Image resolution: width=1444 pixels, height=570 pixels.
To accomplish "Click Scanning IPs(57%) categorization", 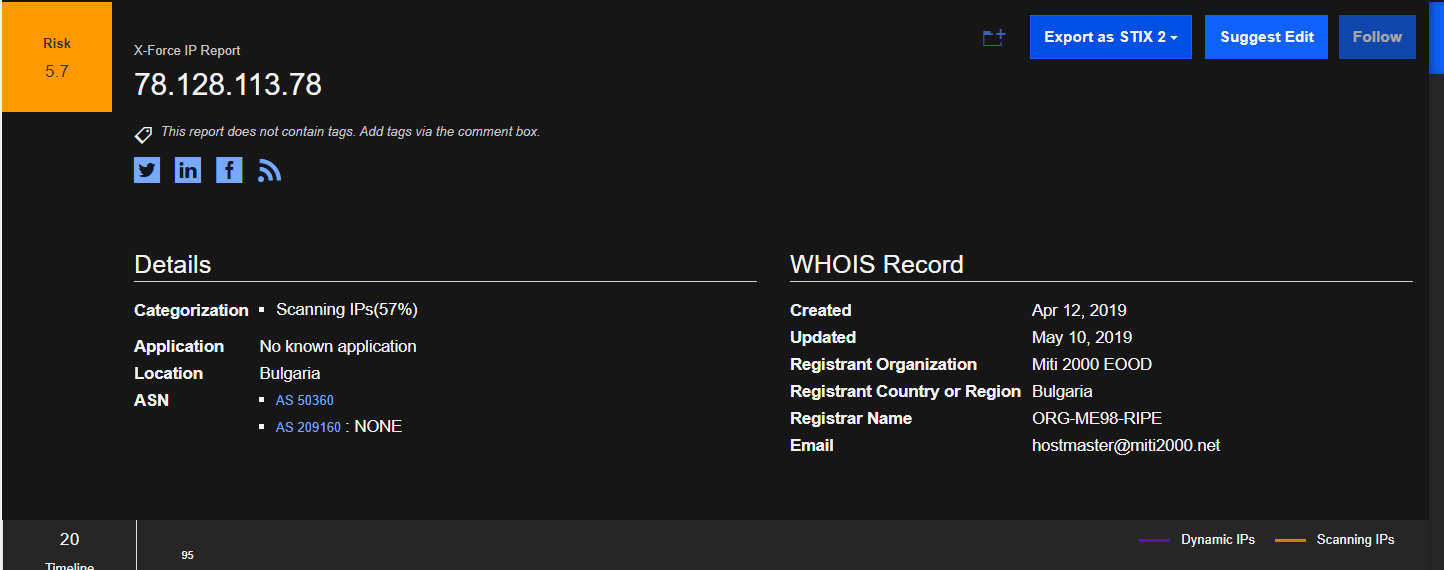I will [346, 310].
